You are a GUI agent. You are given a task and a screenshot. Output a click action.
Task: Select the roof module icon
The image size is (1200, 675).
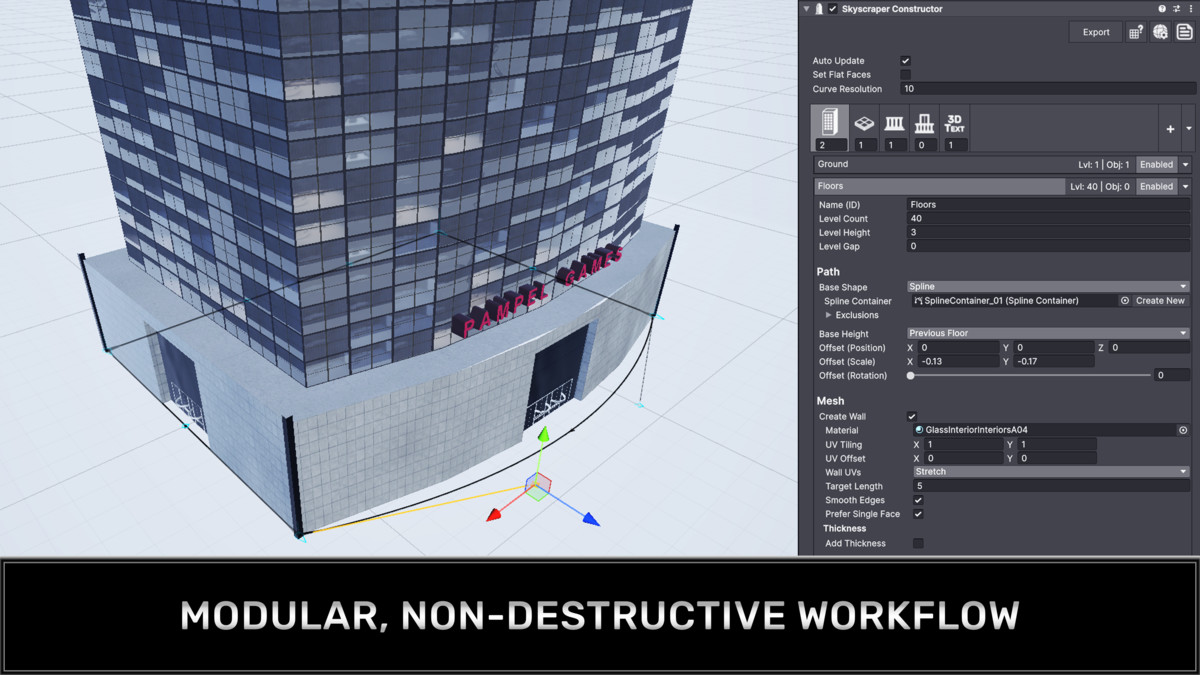[x=864, y=122]
